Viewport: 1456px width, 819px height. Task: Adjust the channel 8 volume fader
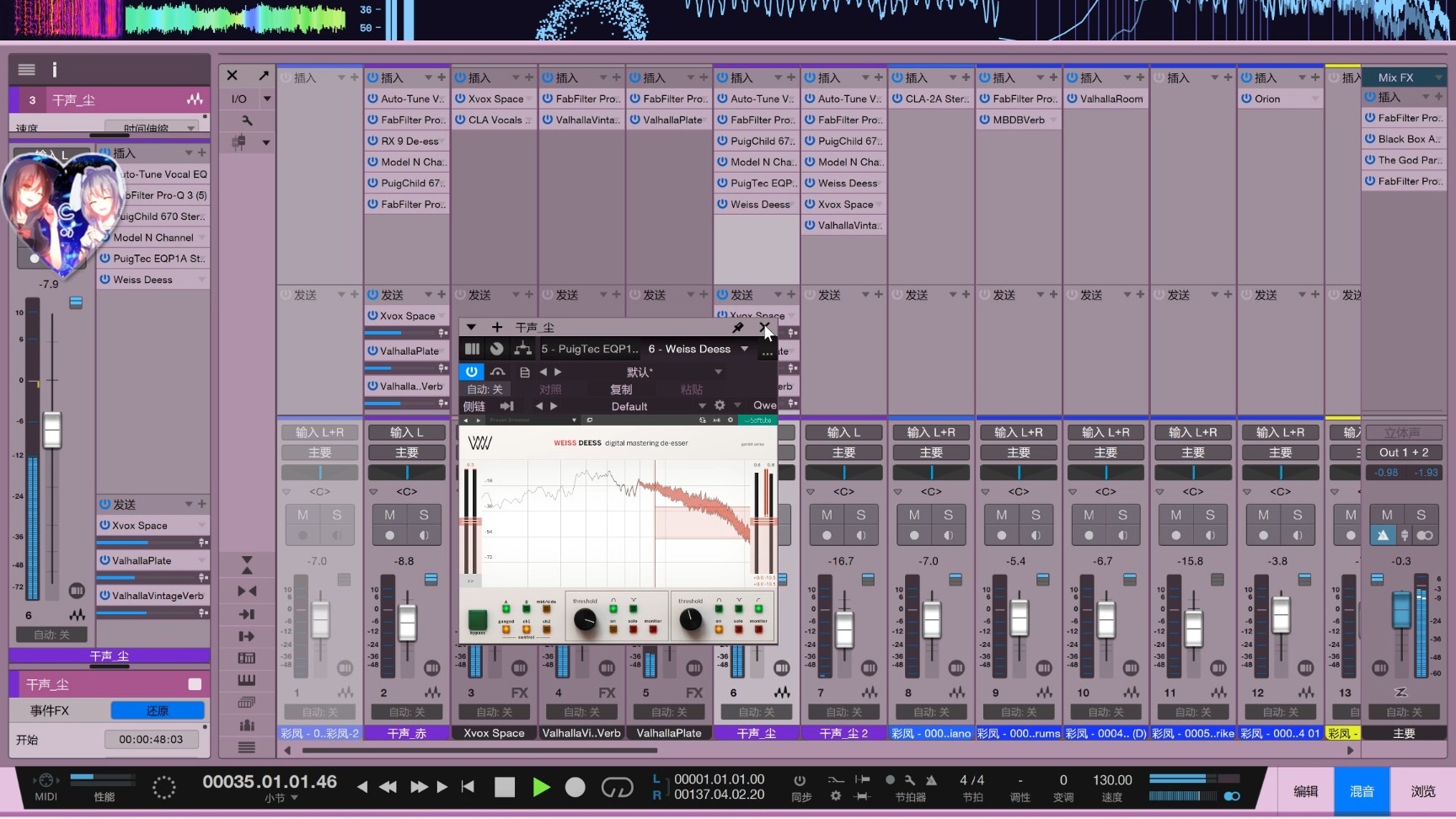tap(931, 619)
